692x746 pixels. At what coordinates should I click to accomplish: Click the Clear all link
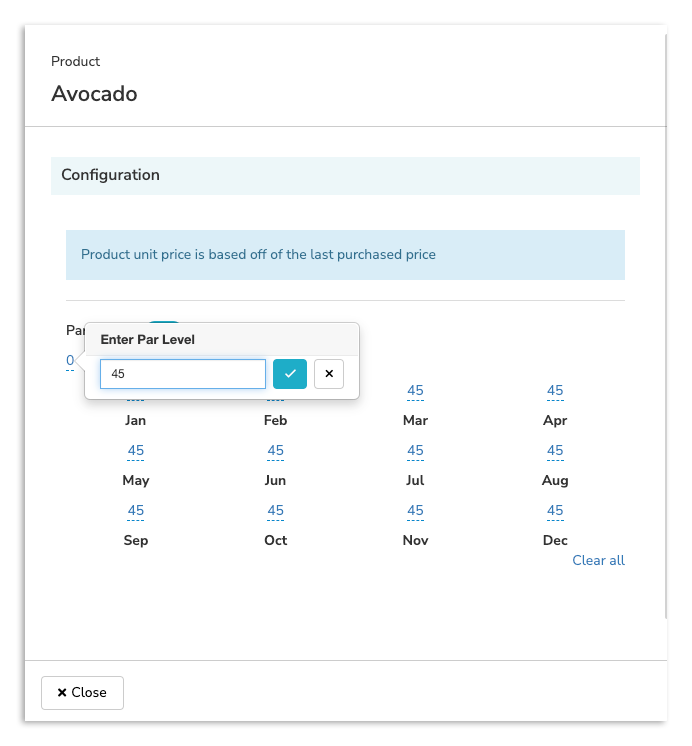point(598,560)
